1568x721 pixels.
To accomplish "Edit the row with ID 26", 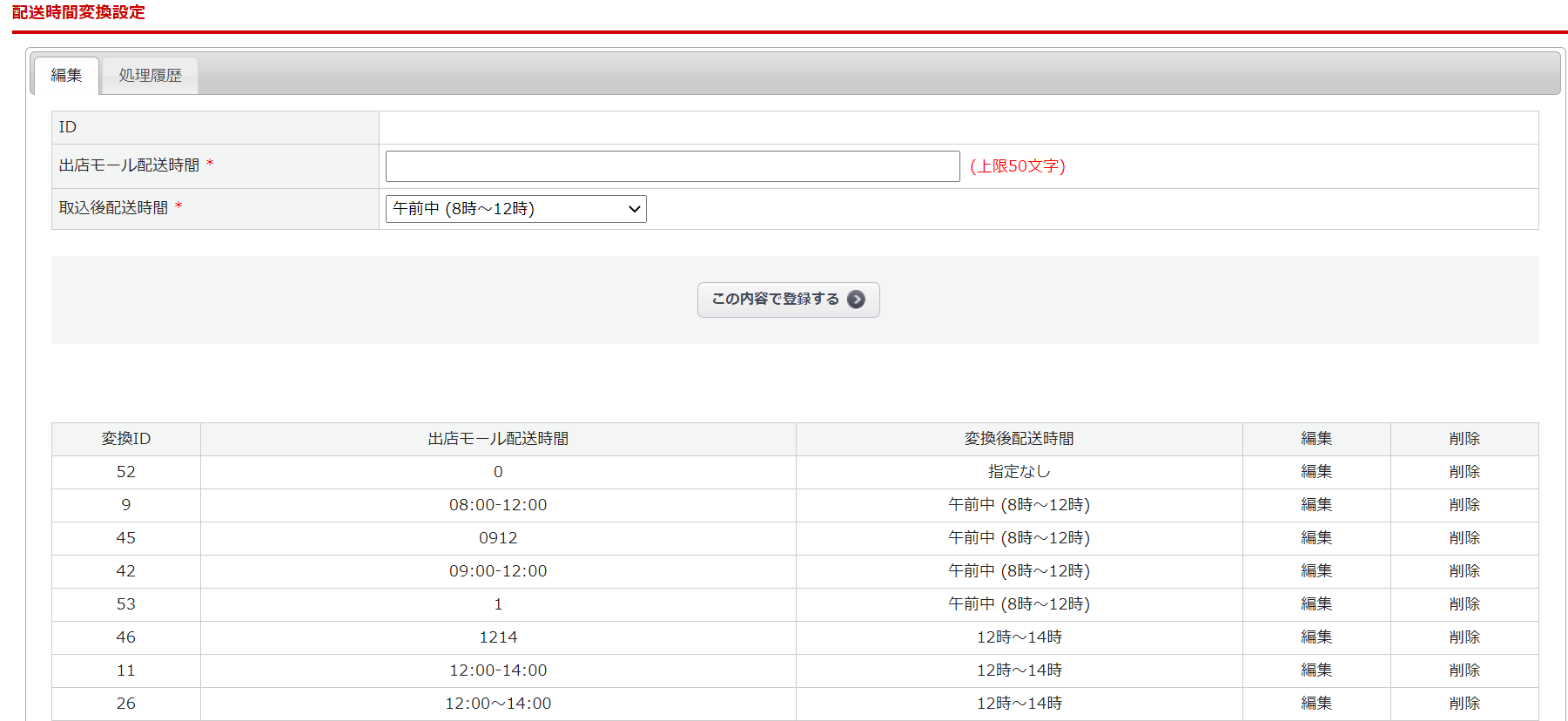I will point(1316,704).
